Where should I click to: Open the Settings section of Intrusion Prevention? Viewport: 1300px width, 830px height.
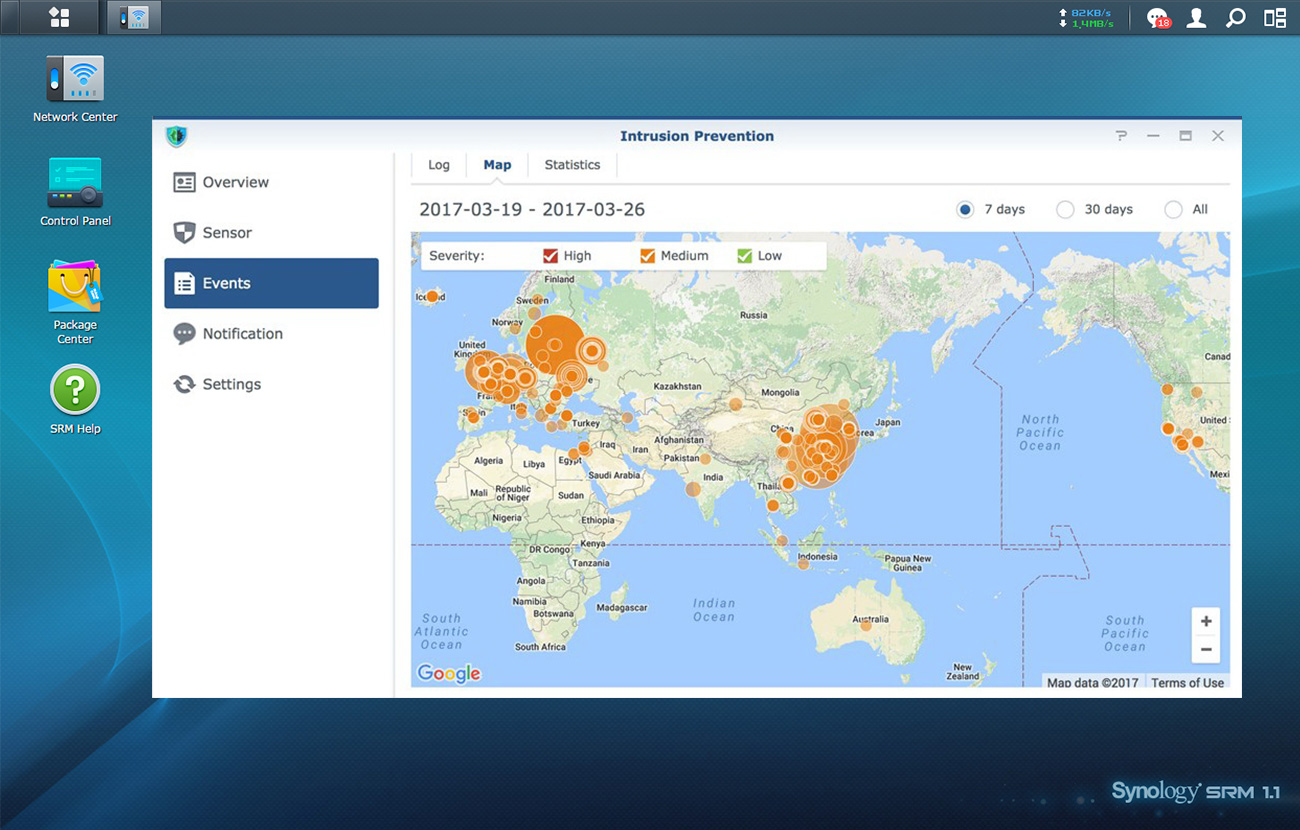point(231,383)
